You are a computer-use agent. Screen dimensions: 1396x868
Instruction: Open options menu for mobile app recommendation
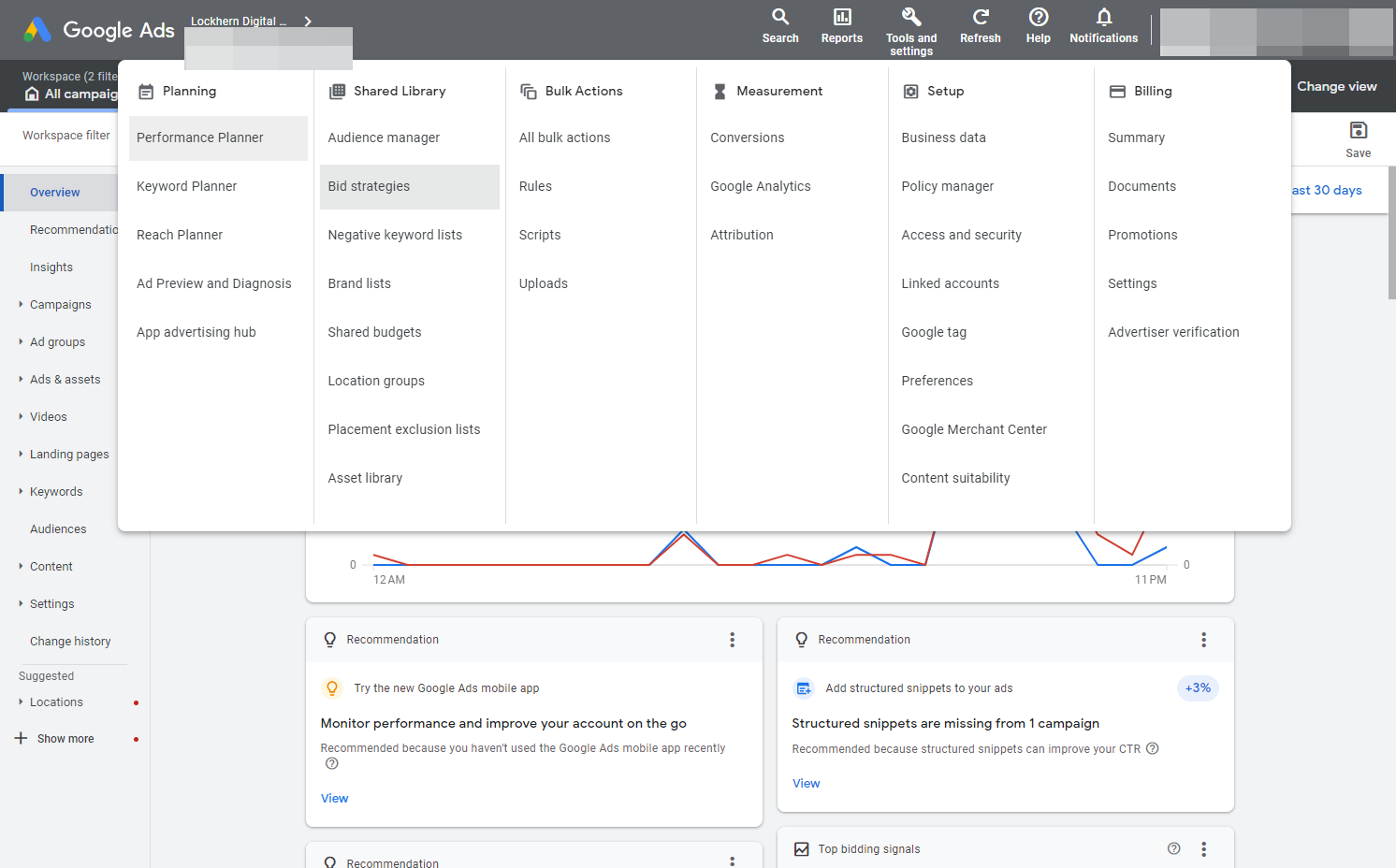(x=733, y=640)
